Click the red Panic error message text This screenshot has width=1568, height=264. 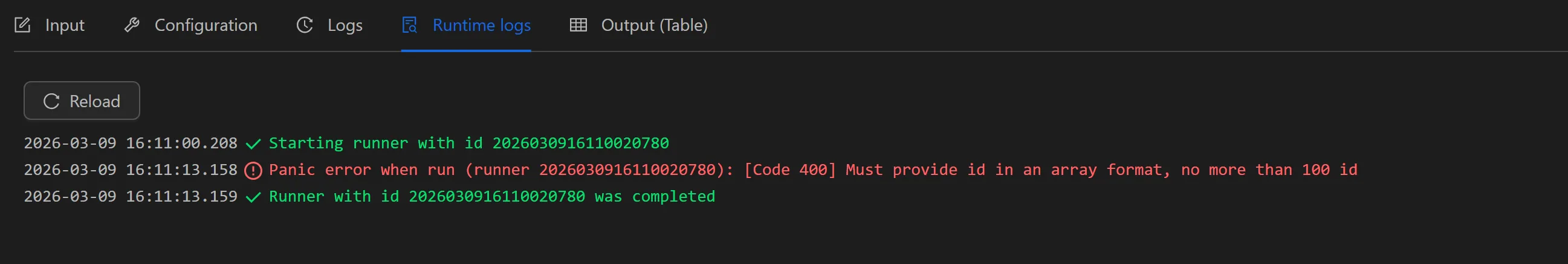[x=812, y=170]
